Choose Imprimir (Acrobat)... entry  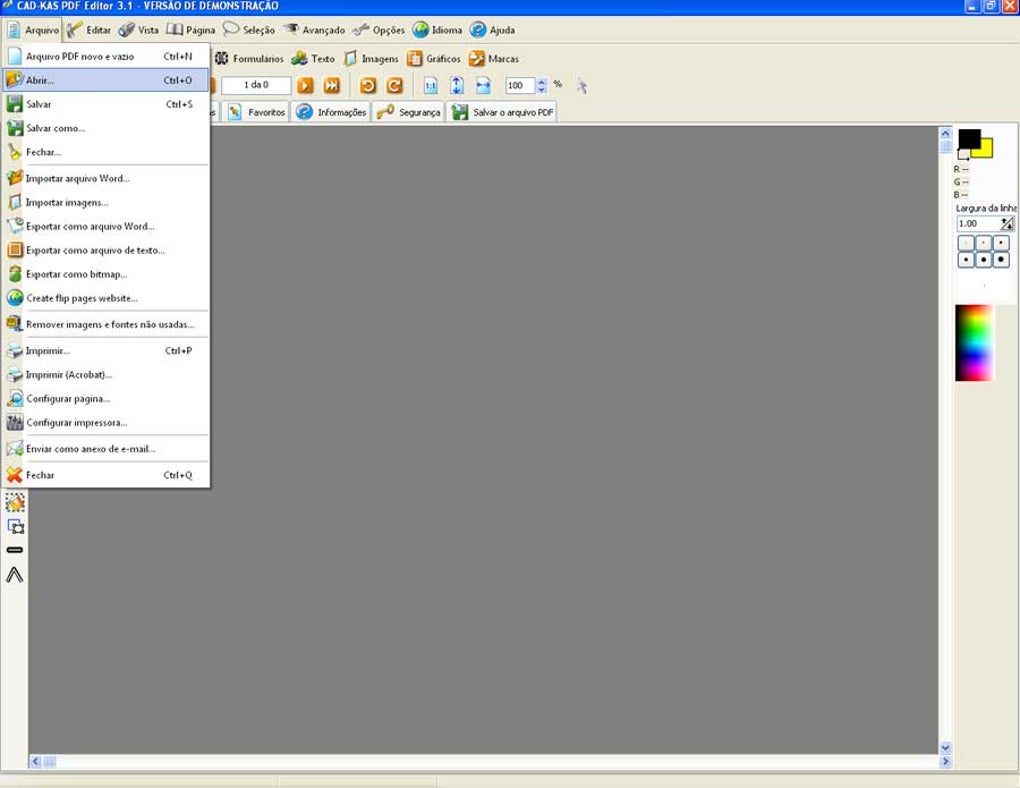coord(106,375)
